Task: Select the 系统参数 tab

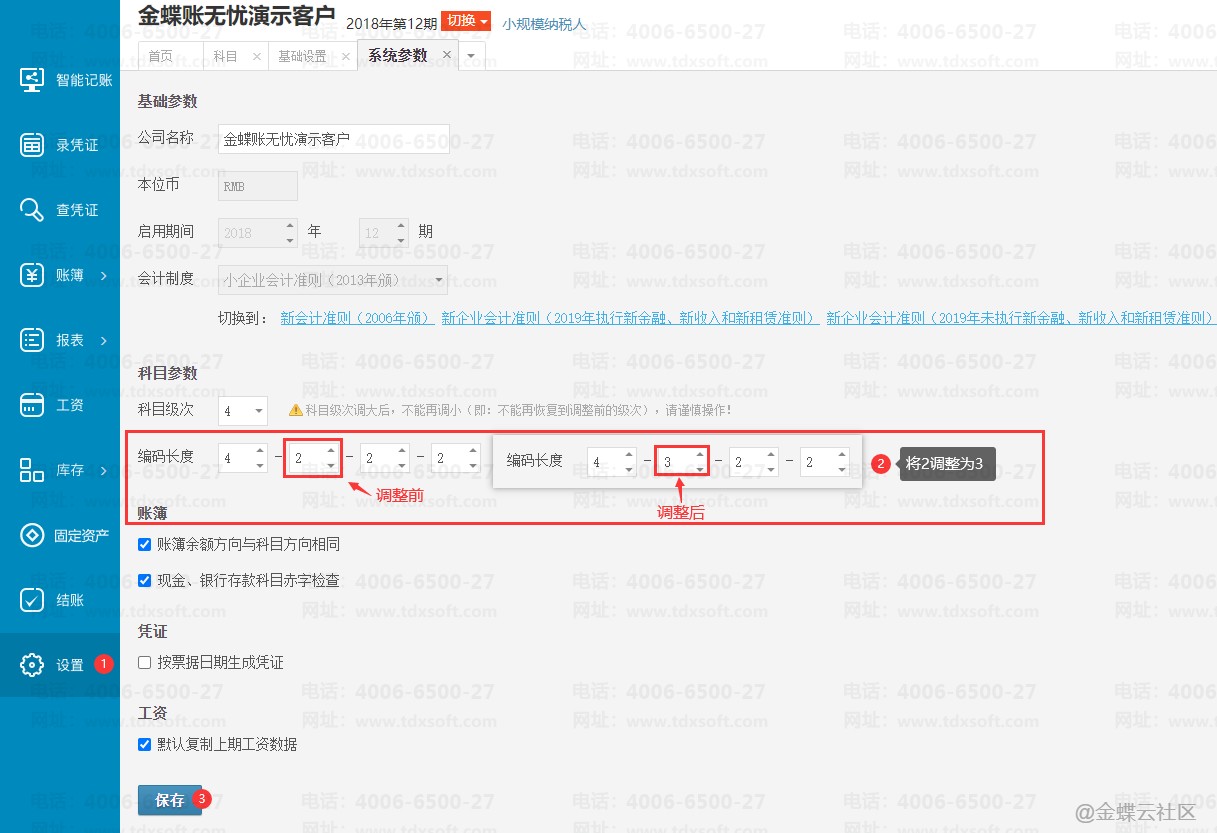Action: tap(398, 55)
